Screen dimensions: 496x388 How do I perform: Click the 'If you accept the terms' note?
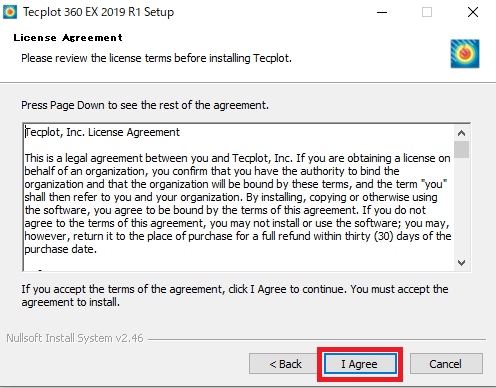[x=235, y=296]
